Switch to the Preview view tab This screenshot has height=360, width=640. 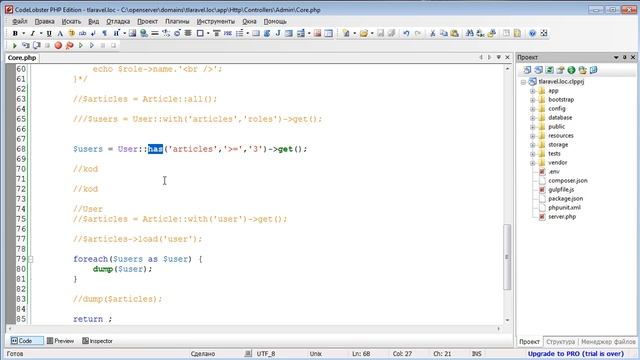click(x=60, y=341)
